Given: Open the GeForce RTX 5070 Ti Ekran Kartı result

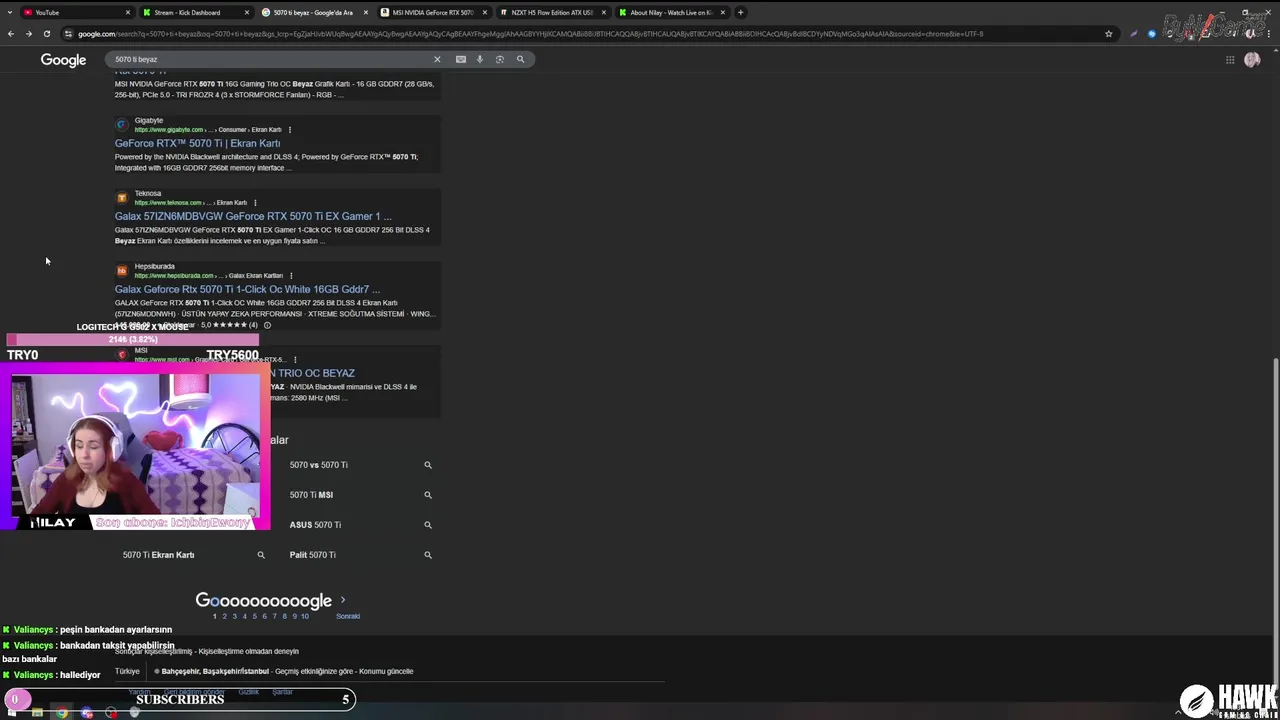Looking at the screenshot, I should point(197,143).
